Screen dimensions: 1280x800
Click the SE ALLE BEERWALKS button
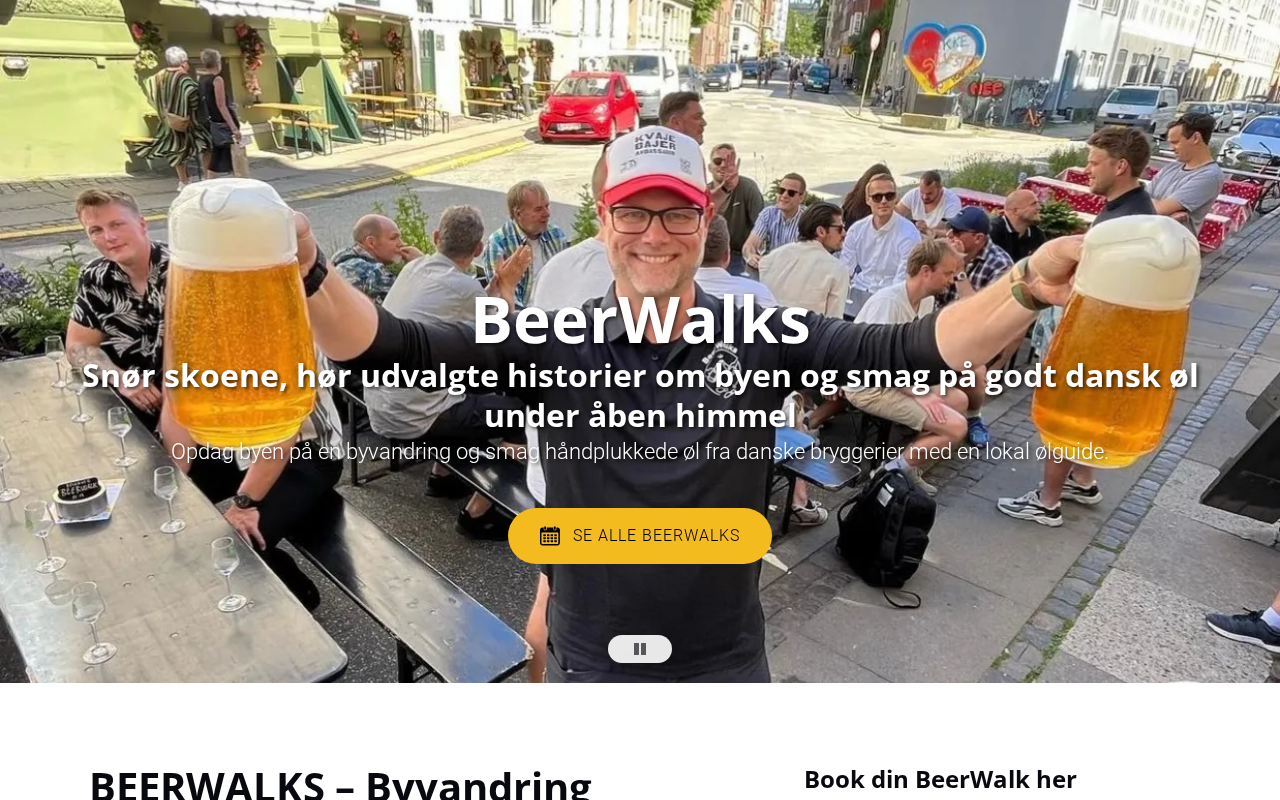(640, 536)
